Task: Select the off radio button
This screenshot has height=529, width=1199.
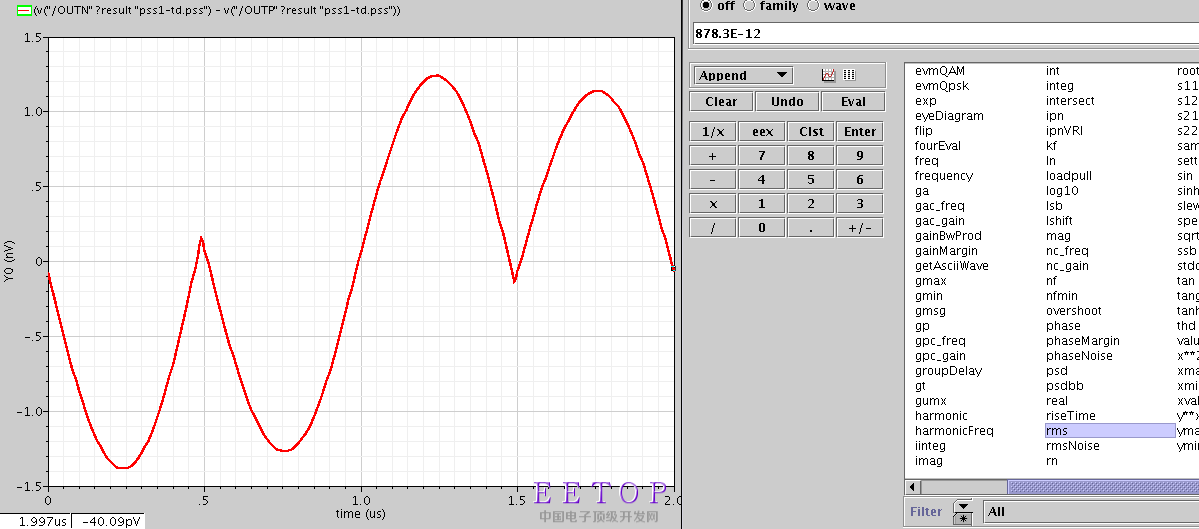Action: [x=705, y=5]
